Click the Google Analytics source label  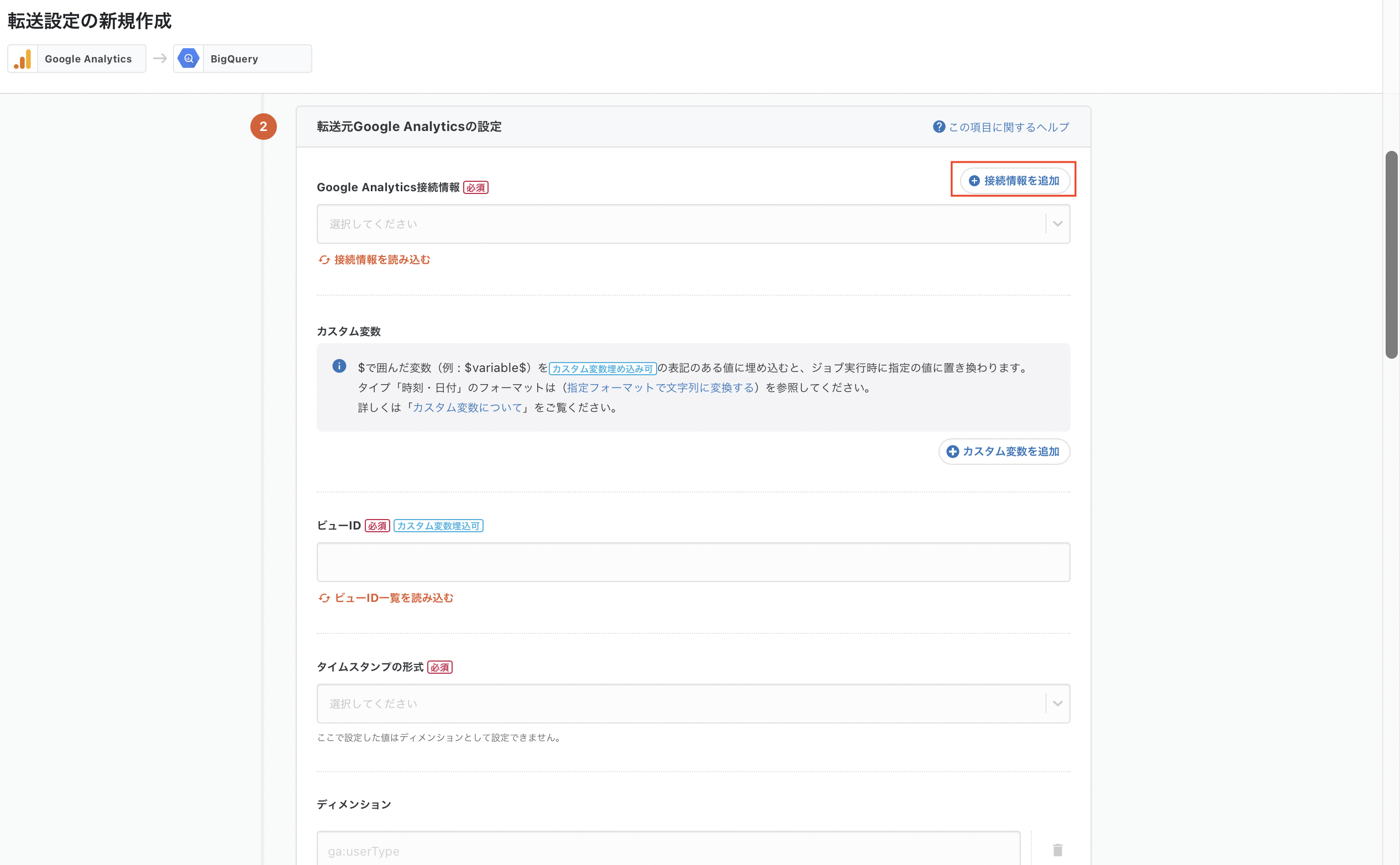click(x=88, y=59)
